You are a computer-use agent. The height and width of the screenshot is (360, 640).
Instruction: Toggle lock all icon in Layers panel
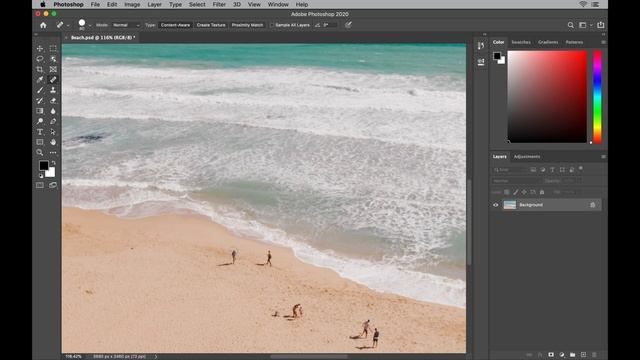coord(542,192)
